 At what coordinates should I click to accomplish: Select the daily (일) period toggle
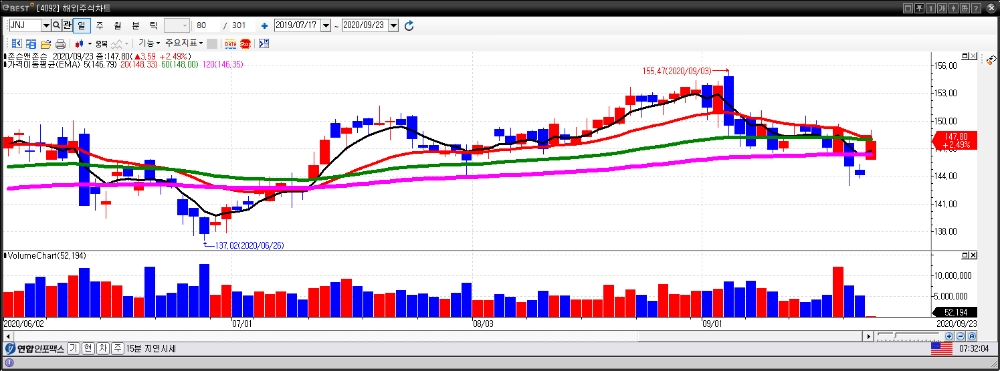point(81,25)
